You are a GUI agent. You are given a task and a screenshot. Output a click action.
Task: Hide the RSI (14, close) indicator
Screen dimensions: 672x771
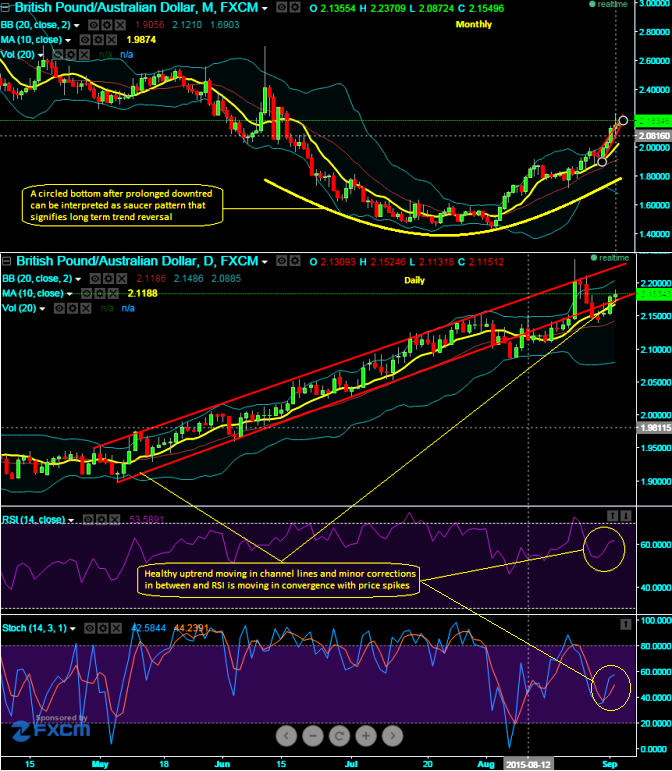point(88,520)
